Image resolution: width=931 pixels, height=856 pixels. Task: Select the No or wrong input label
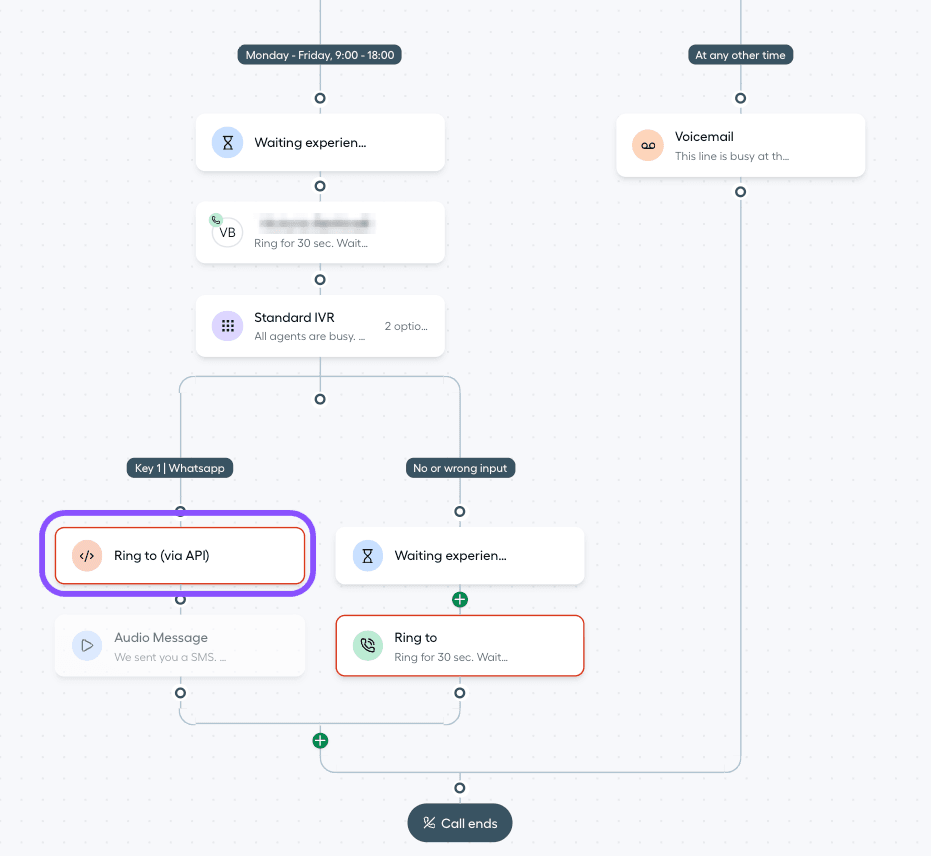pos(460,468)
